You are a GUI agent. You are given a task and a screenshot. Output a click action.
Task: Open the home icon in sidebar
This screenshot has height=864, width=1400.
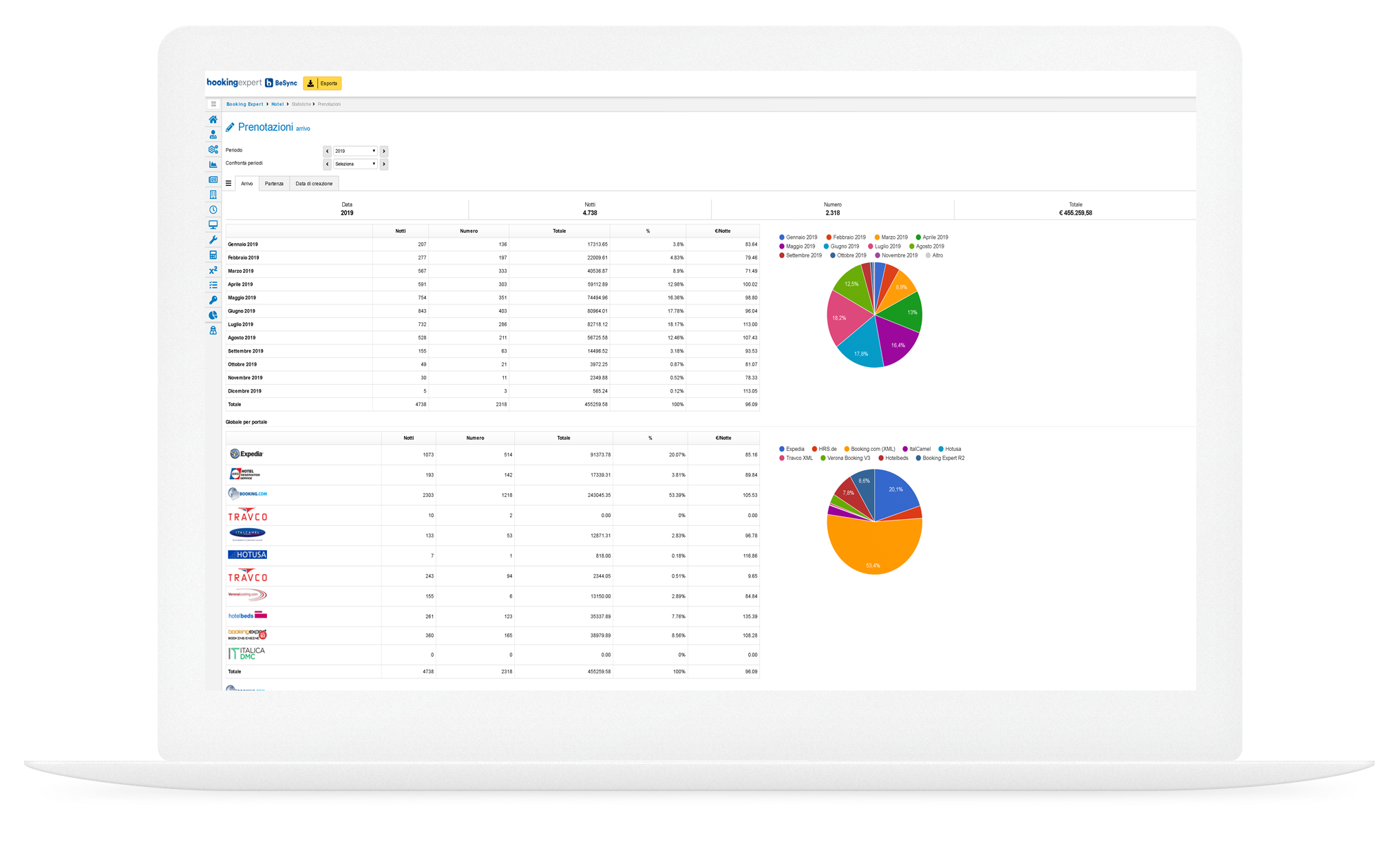[213, 120]
